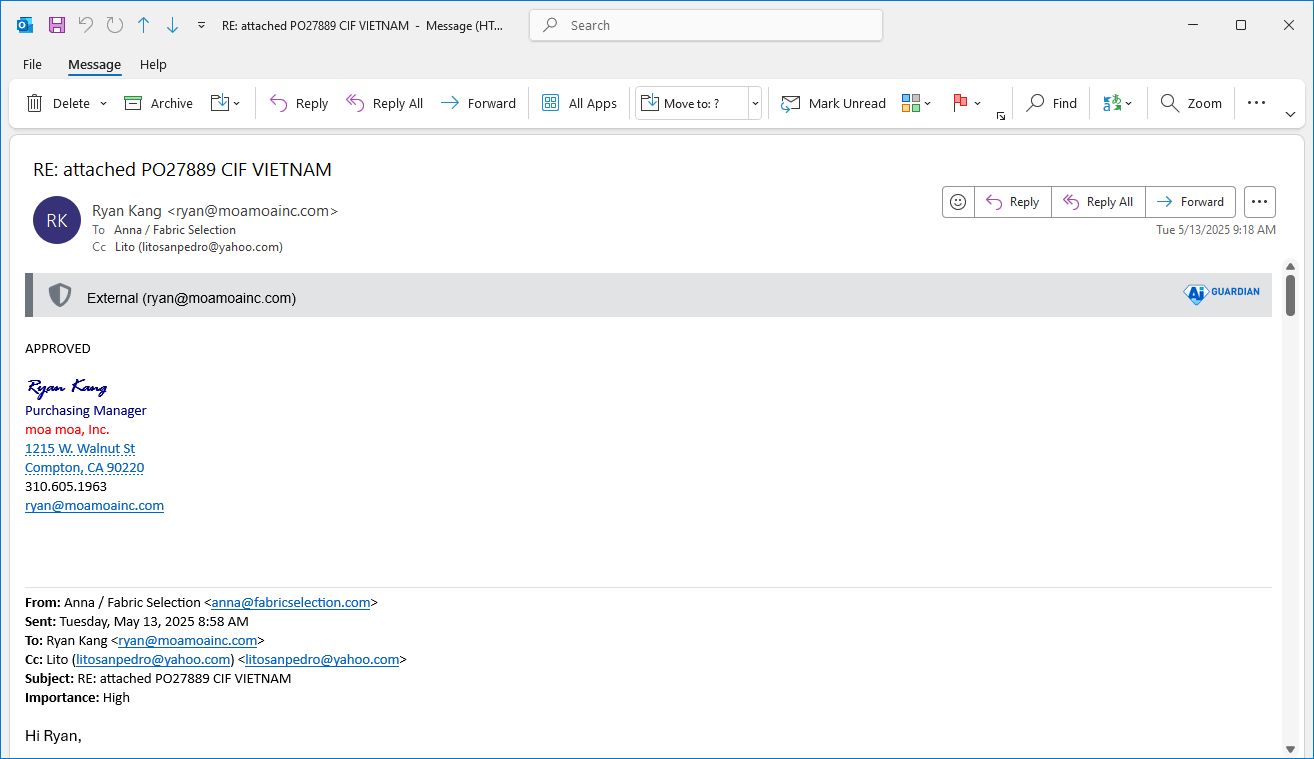1314x759 pixels.
Task: Click the 'Move to: ?' quick step
Action: point(692,103)
